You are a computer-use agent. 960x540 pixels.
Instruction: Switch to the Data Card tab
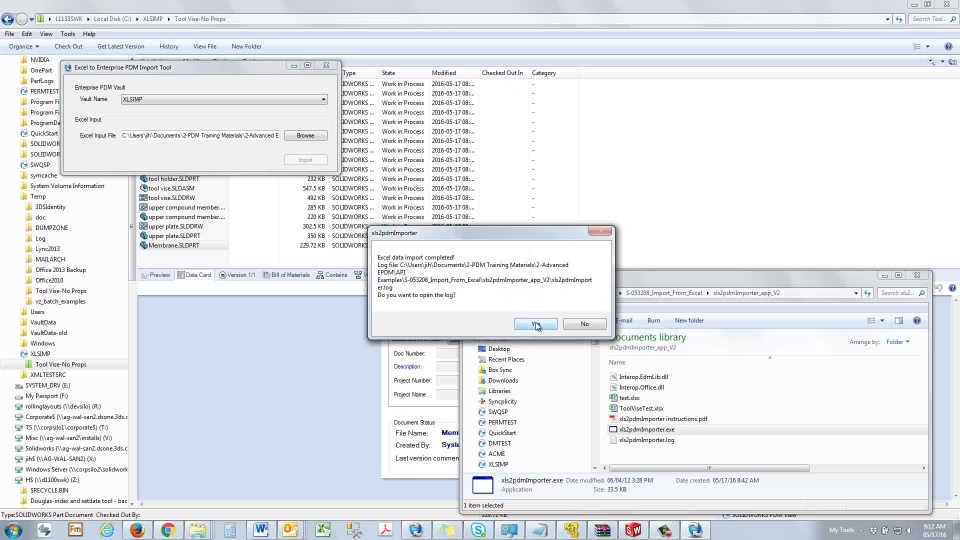pos(194,275)
